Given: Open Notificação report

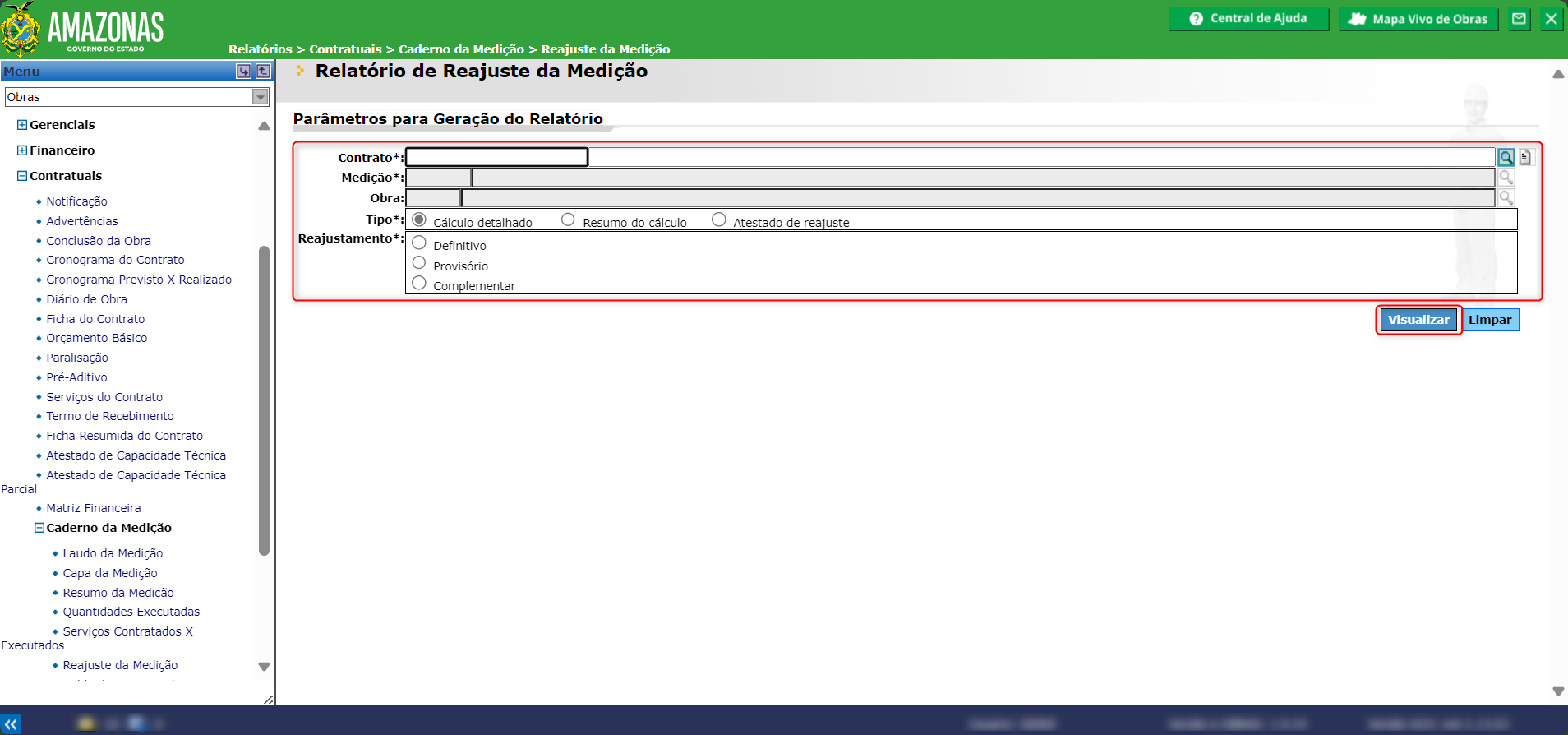Looking at the screenshot, I should [x=76, y=201].
